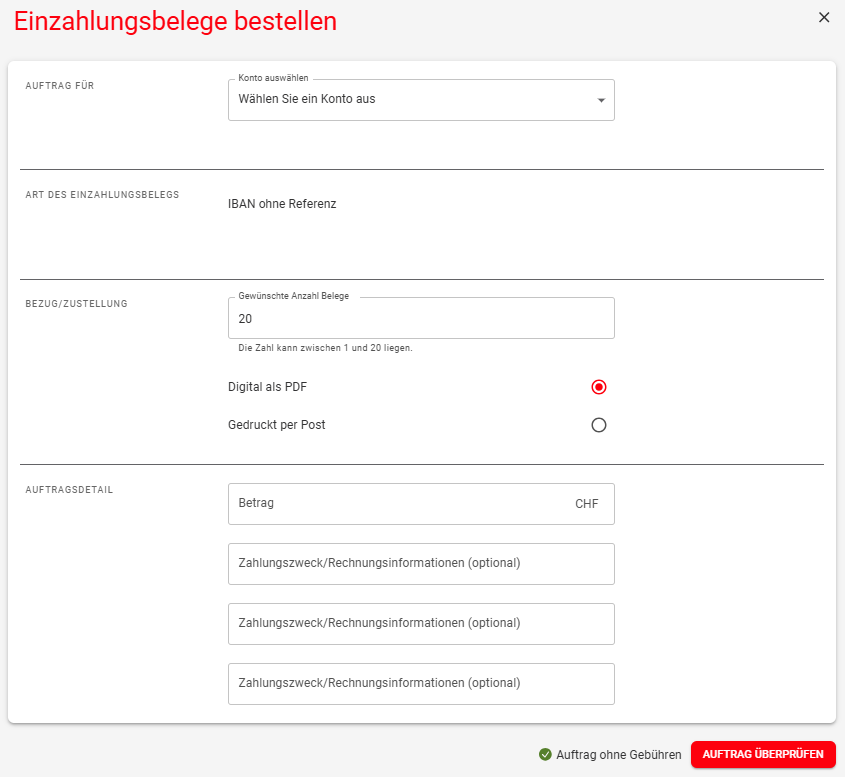Click the Auftrag ohne Gebühren text
This screenshot has height=777, width=845.
pyautogui.click(x=619, y=755)
